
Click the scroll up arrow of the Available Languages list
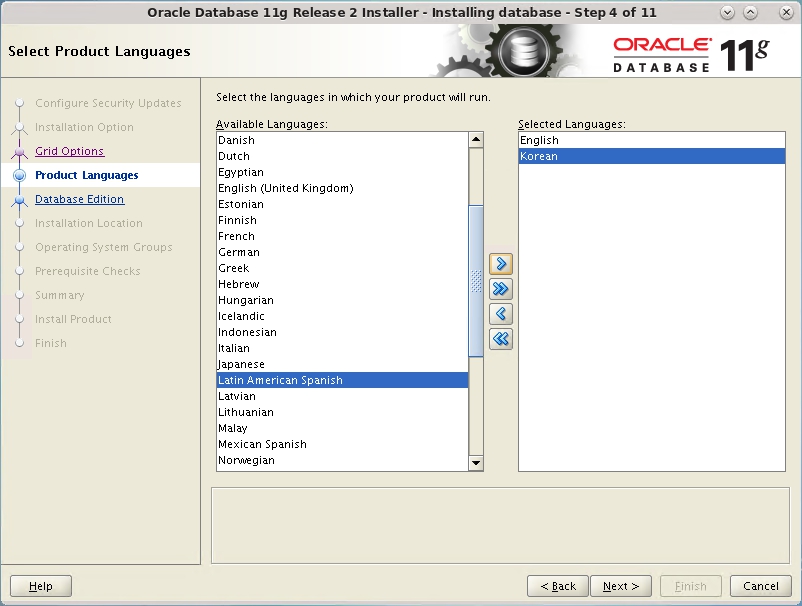coord(476,140)
